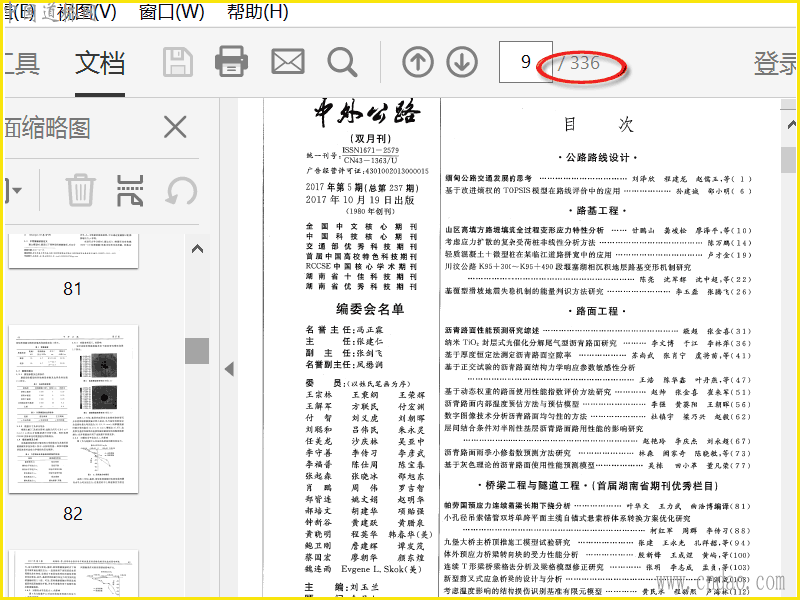The image size is (800, 600).
Task: Go to next page arrow
Action: click(462, 62)
